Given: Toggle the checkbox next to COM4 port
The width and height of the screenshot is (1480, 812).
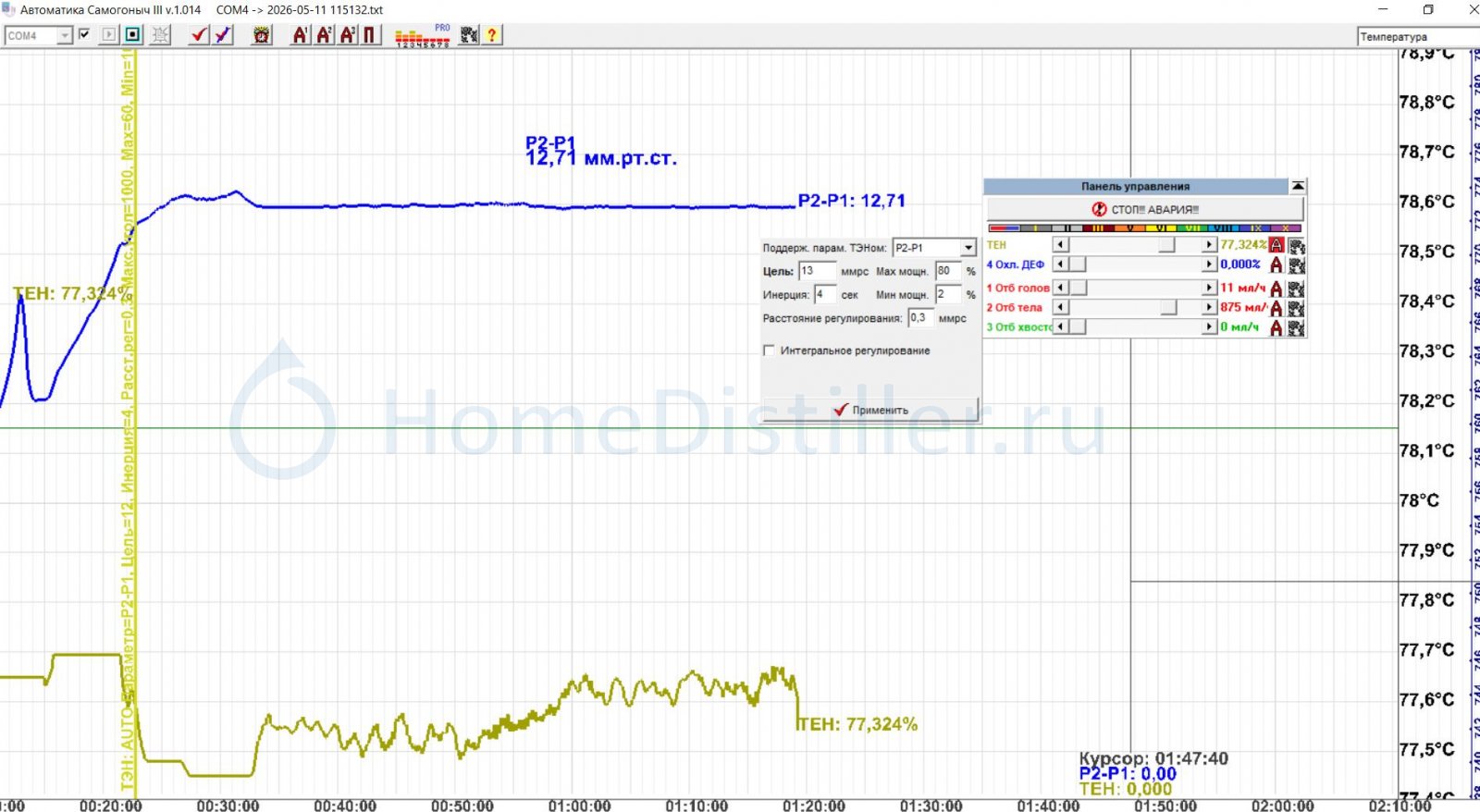Looking at the screenshot, I should 84,34.
